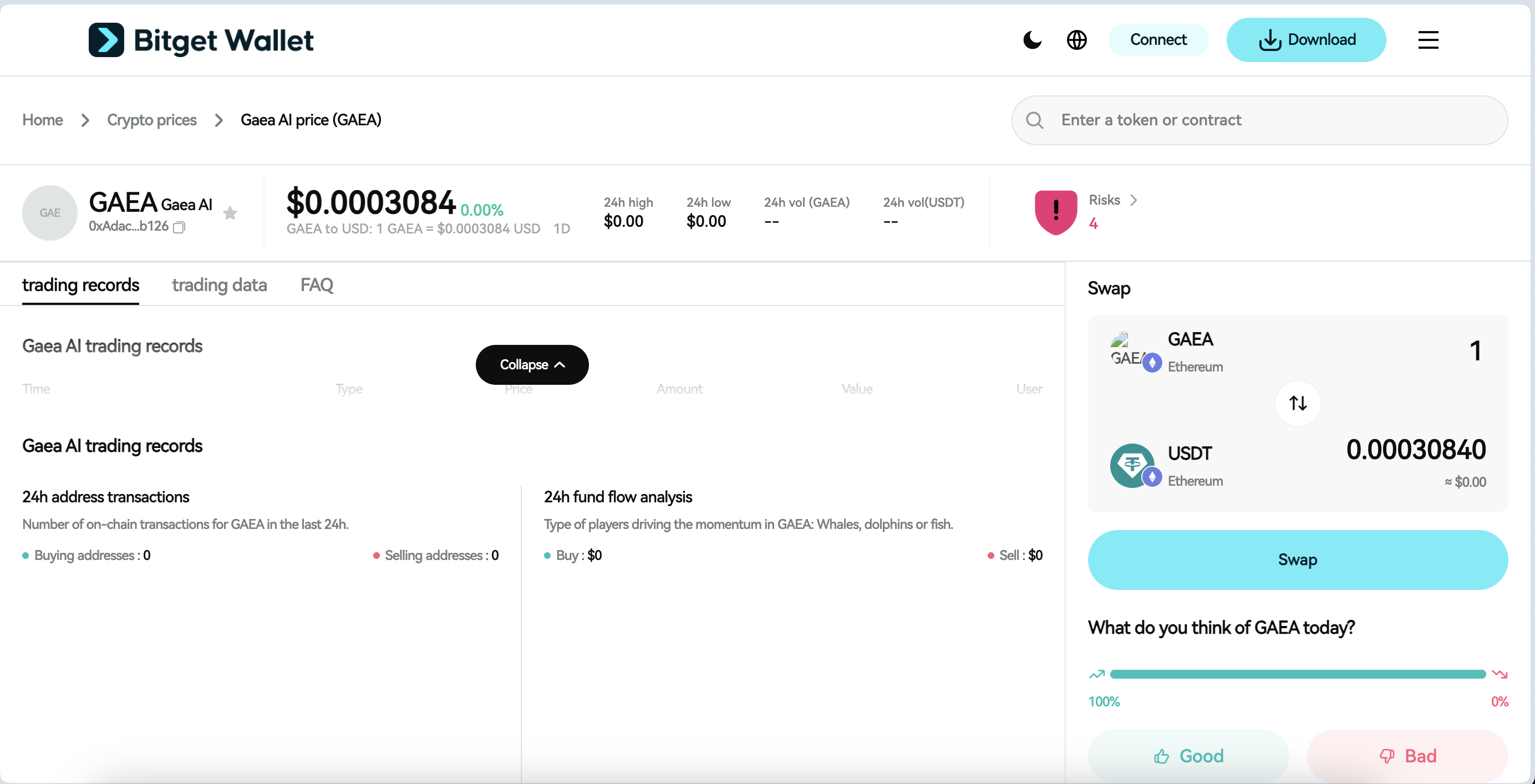1535x784 pixels.
Task: Mark GAEA sentiment as Bad
Action: tap(1408, 755)
